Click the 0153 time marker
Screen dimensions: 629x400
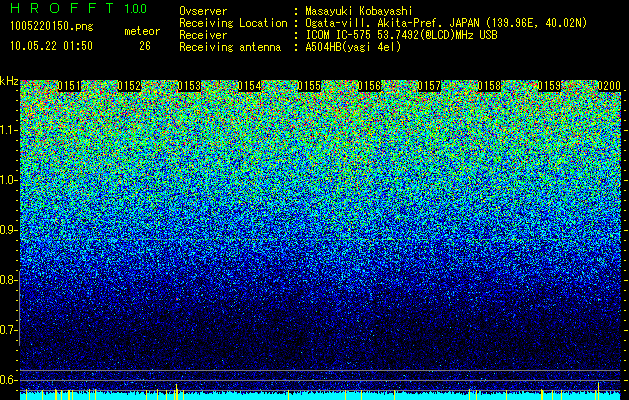(x=189, y=86)
